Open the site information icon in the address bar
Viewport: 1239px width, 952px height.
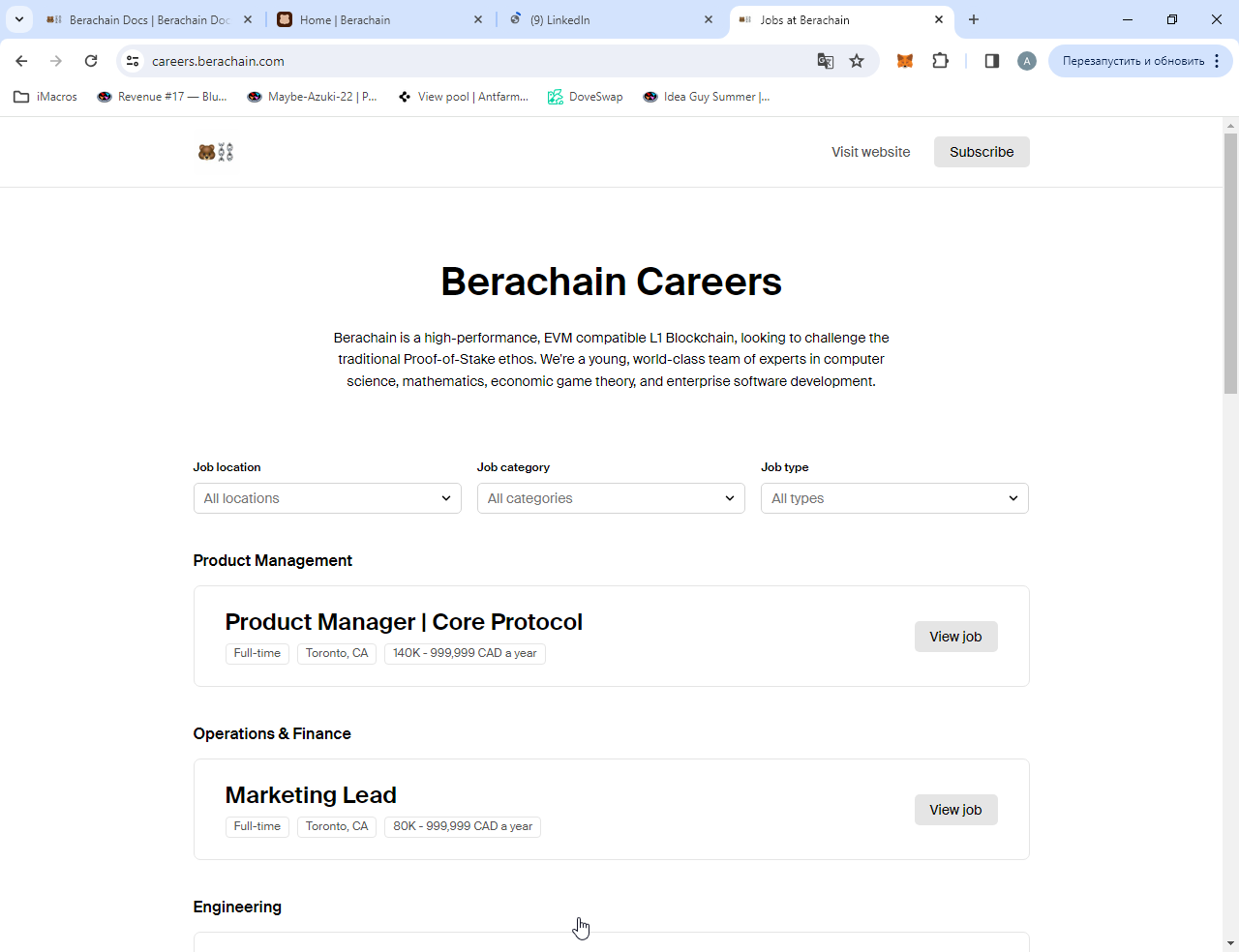pos(133,61)
